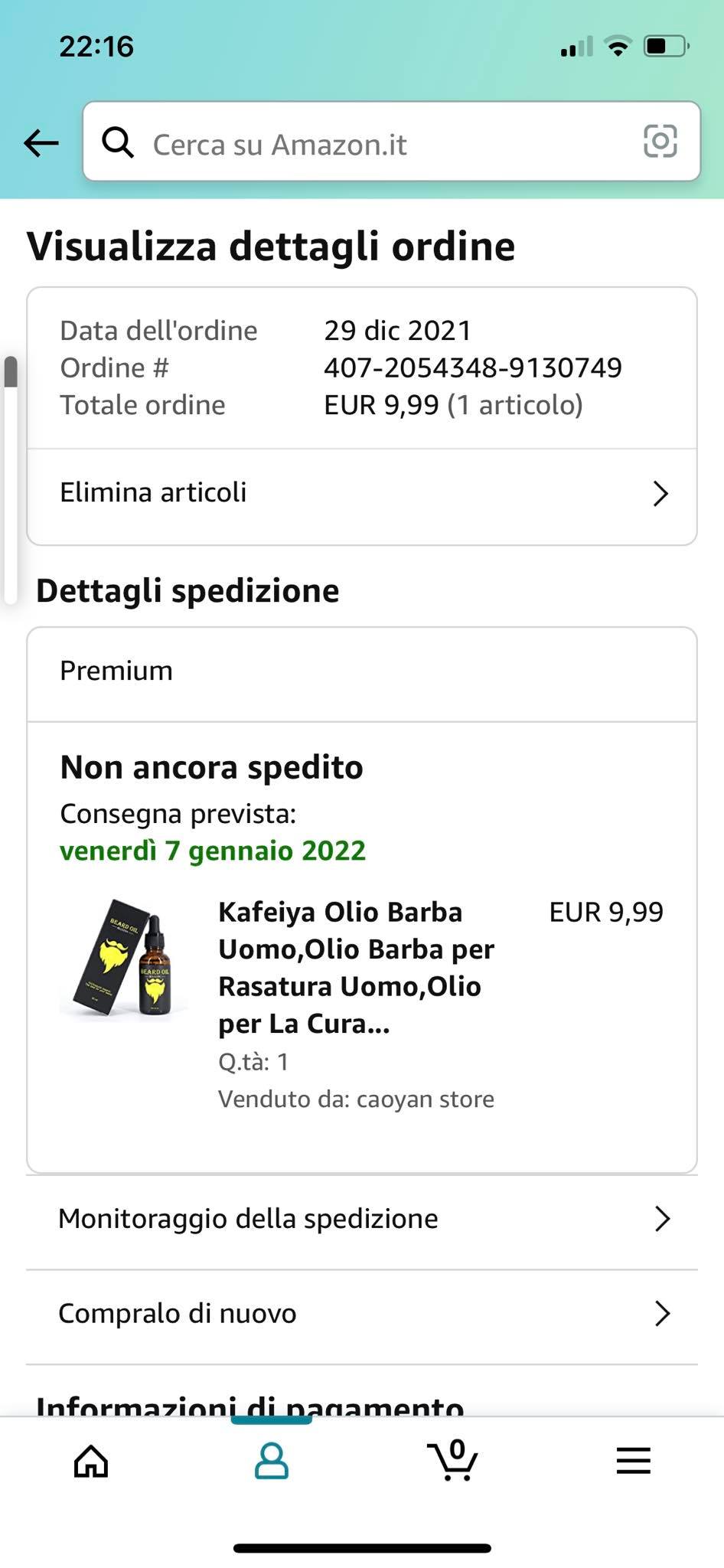Tap the search magnifying glass icon
The height and width of the screenshot is (1568, 724).
(118, 142)
